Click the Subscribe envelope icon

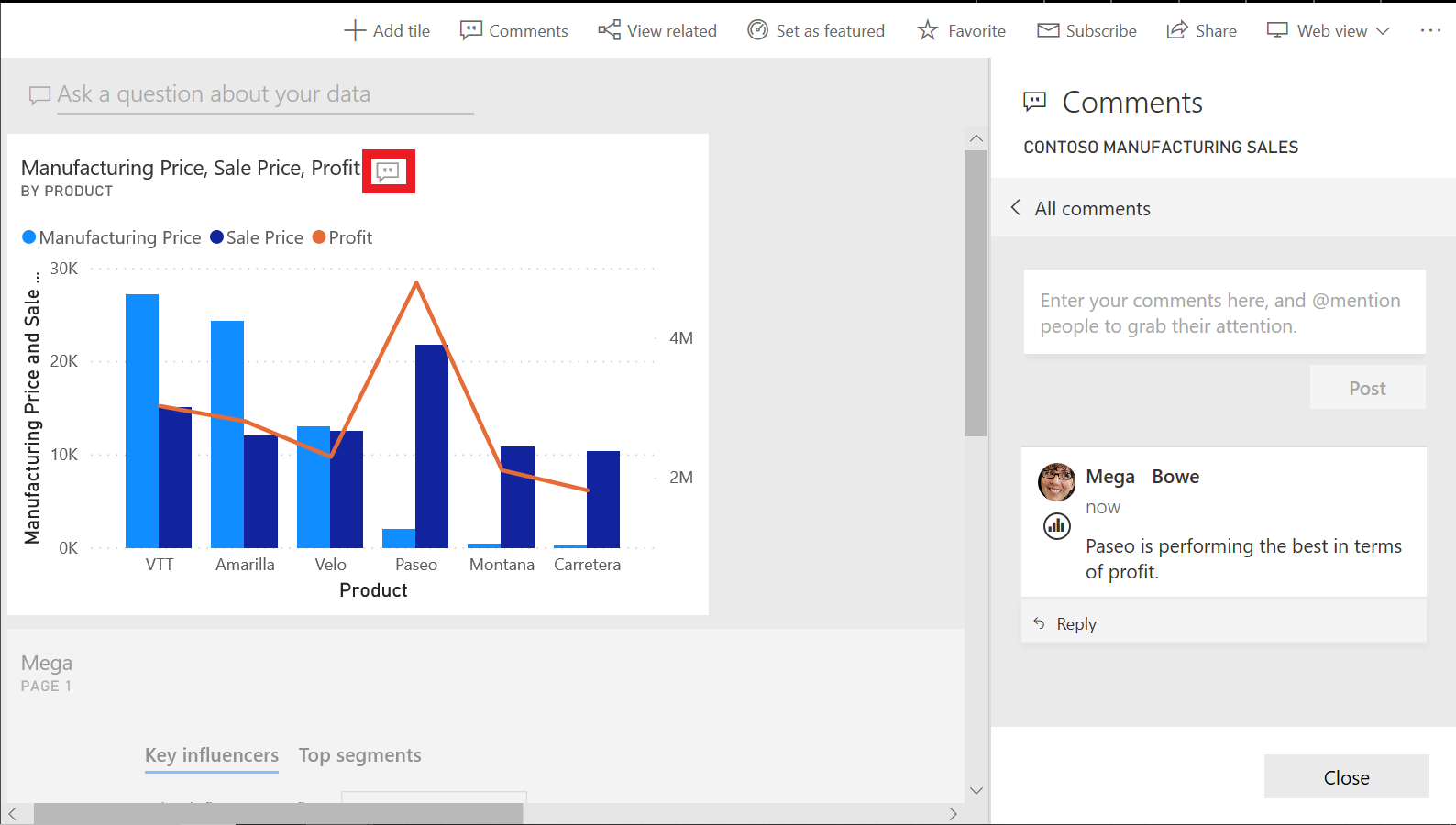[x=1048, y=30]
